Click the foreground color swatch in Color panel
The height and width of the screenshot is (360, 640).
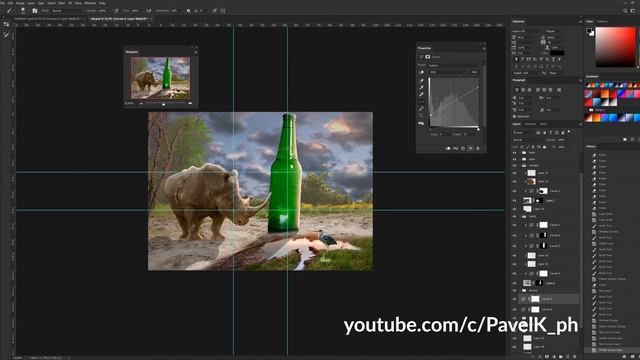point(589,31)
